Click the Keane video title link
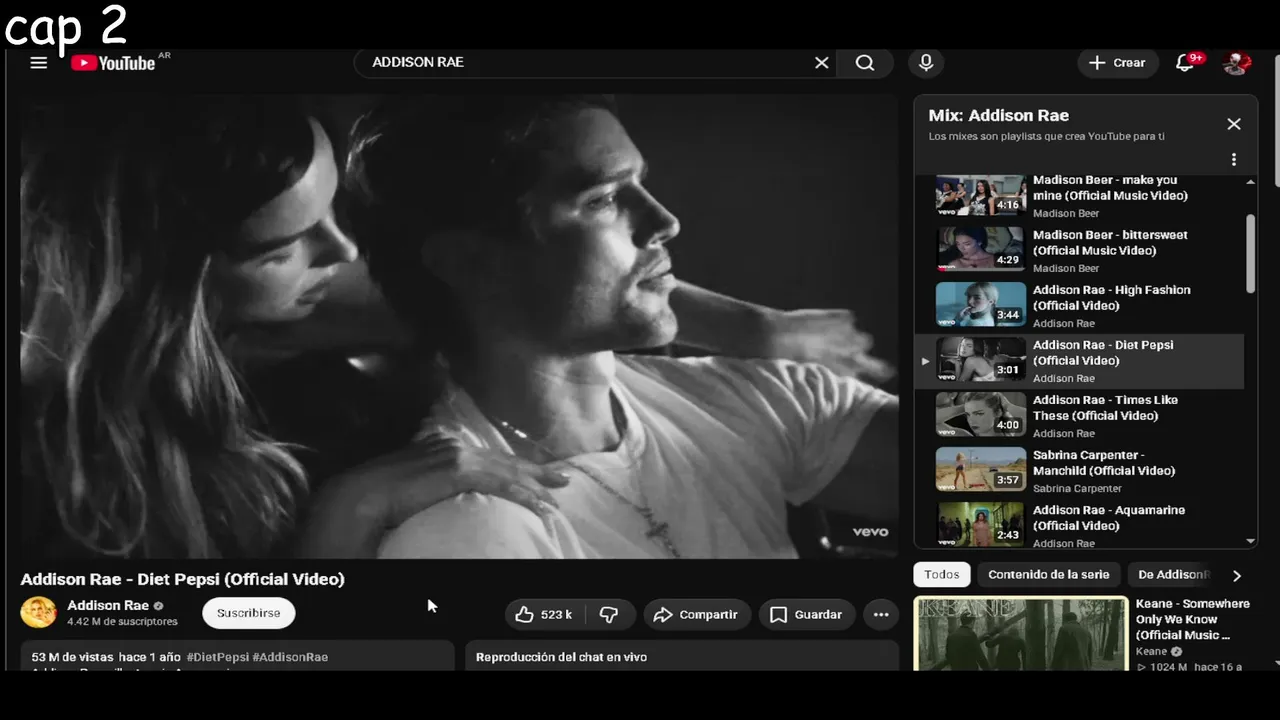Screen dimensions: 1280x720 point(1192,619)
